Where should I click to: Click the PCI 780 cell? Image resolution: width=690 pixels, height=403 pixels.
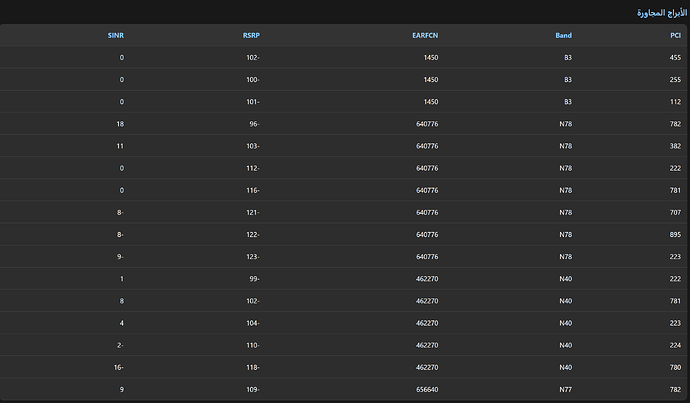pyautogui.click(x=675, y=367)
